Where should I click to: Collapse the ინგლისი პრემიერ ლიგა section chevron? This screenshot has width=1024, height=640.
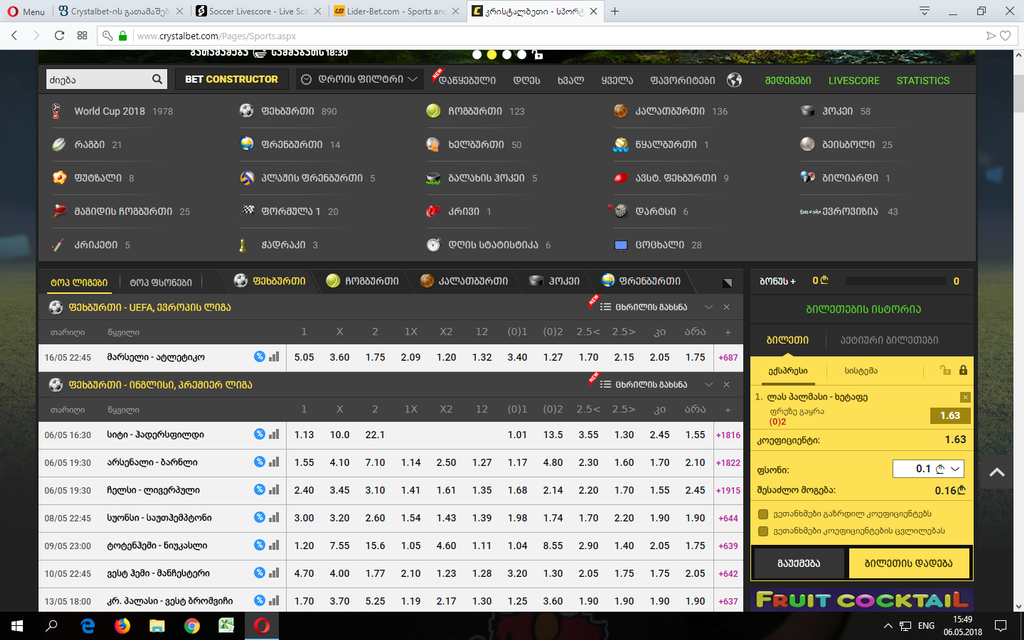[x=709, y=385]
